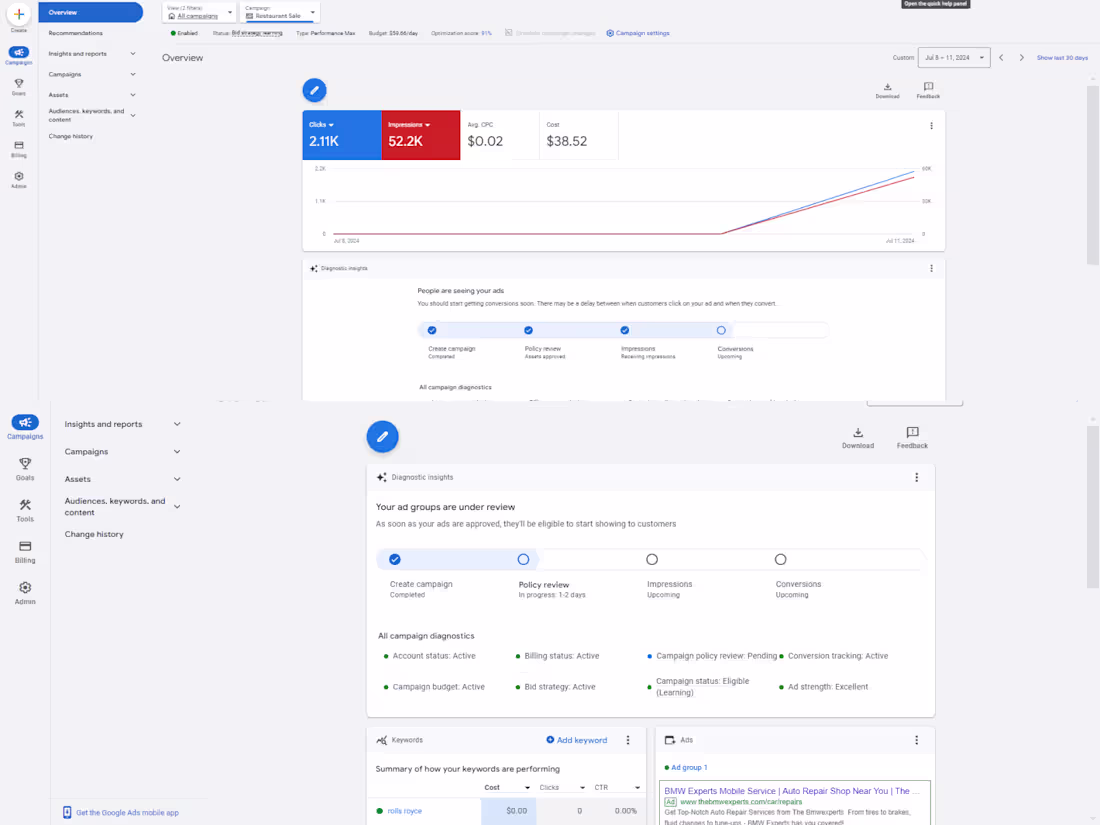Open Change history in upper sidebar
The height and width of the screenshot is (825, 1100).
[70, 136]
